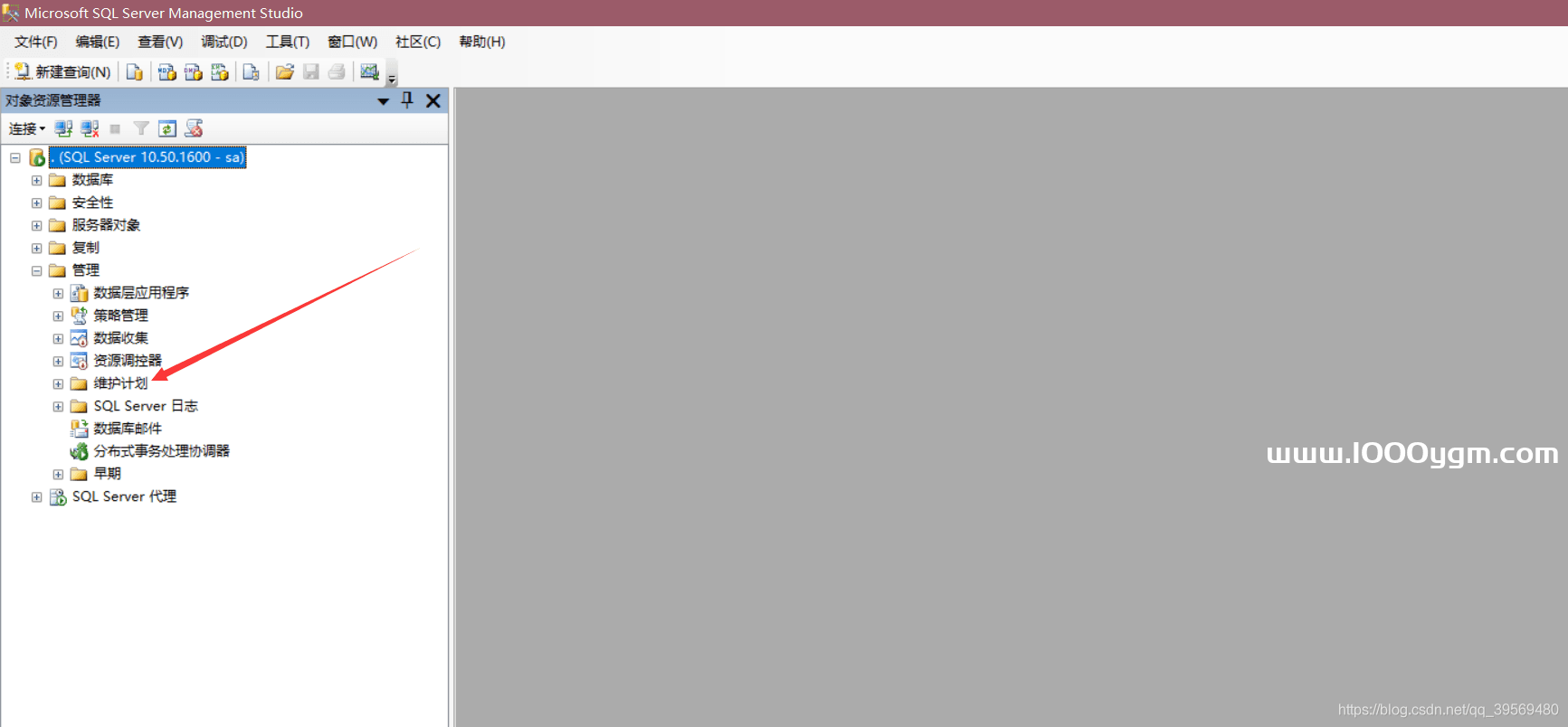1568x727 pixels.
Task: Expand the 服务器对象 folder node
Action: pos(37,225)
